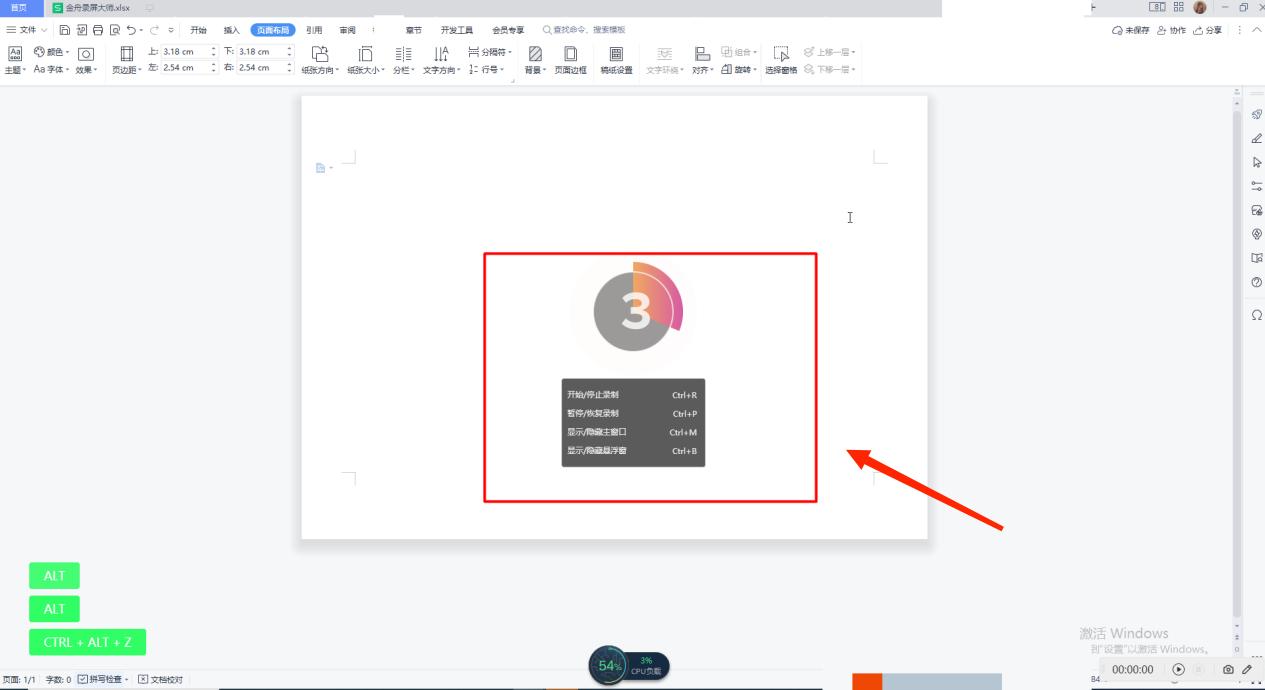The height and width of the screenshot is (690, 1265).
Task: Start recording with the play button
Action: coord(1178,669)
